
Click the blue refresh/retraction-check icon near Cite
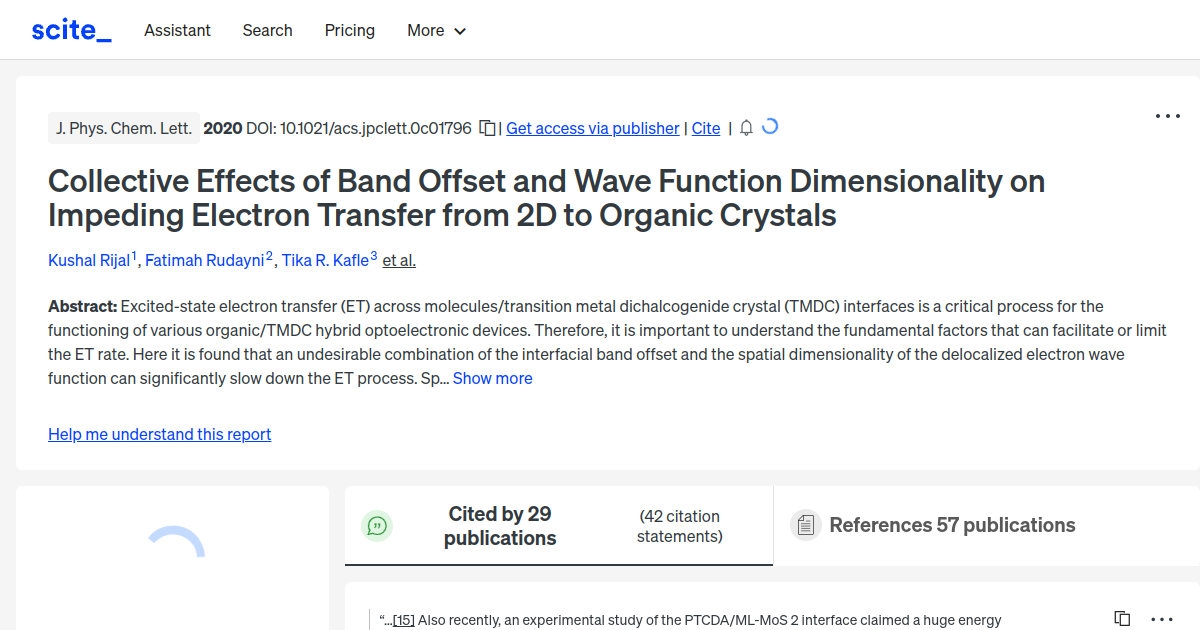tap(770, 127)
